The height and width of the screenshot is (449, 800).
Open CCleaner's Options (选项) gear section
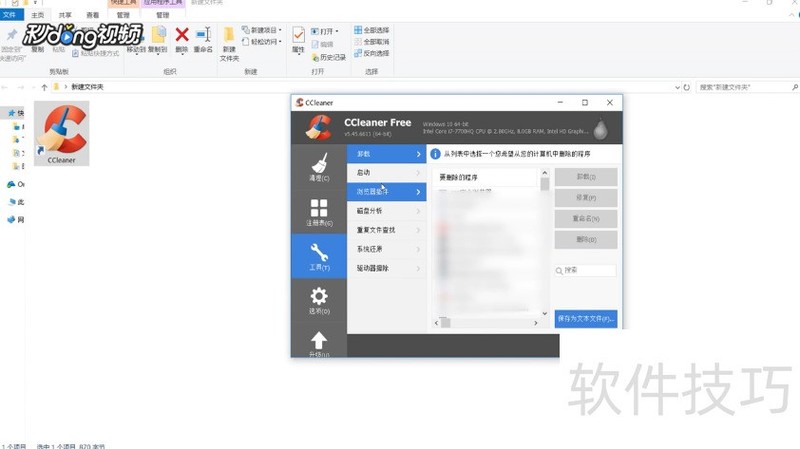click(x=319, y=301)
